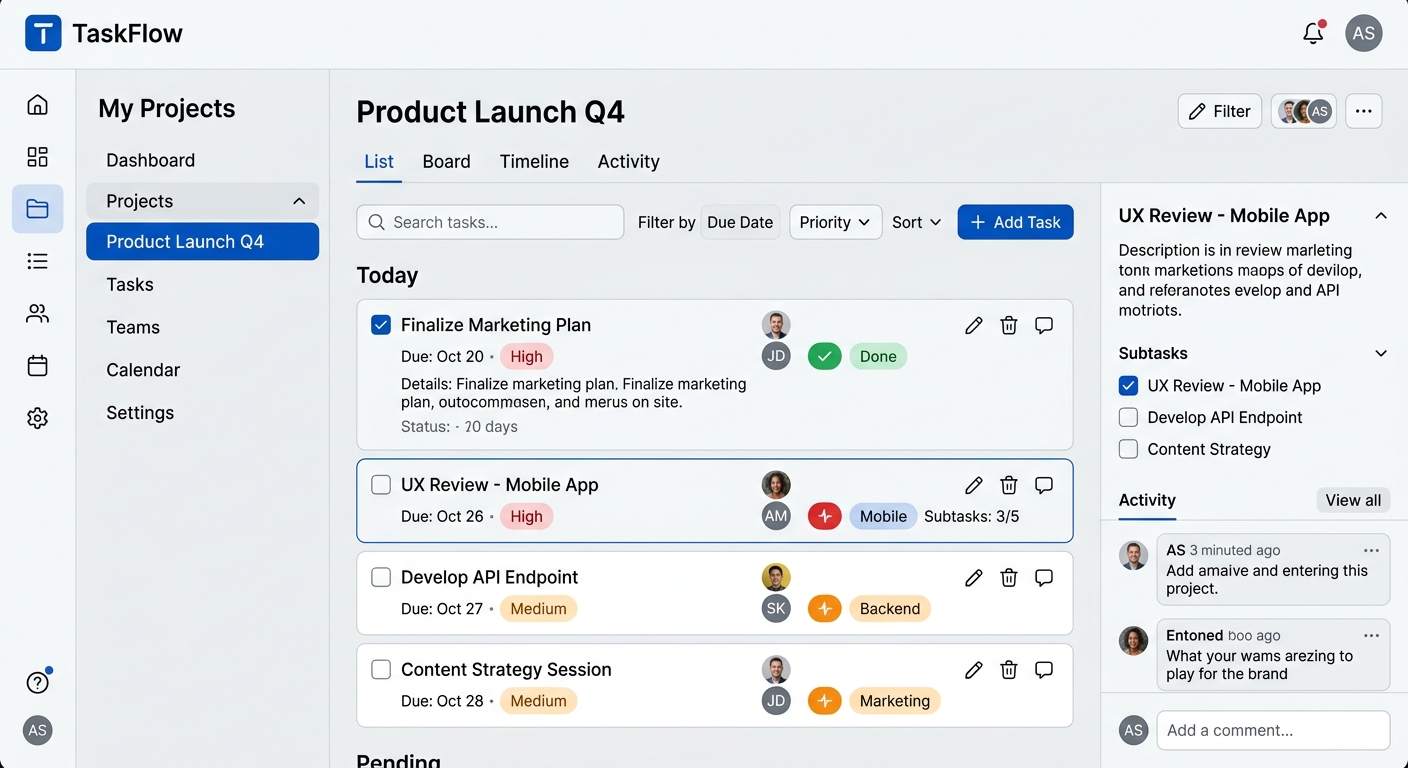Click the green Done status check icon
1408x768 pixels.
point(824,356)
